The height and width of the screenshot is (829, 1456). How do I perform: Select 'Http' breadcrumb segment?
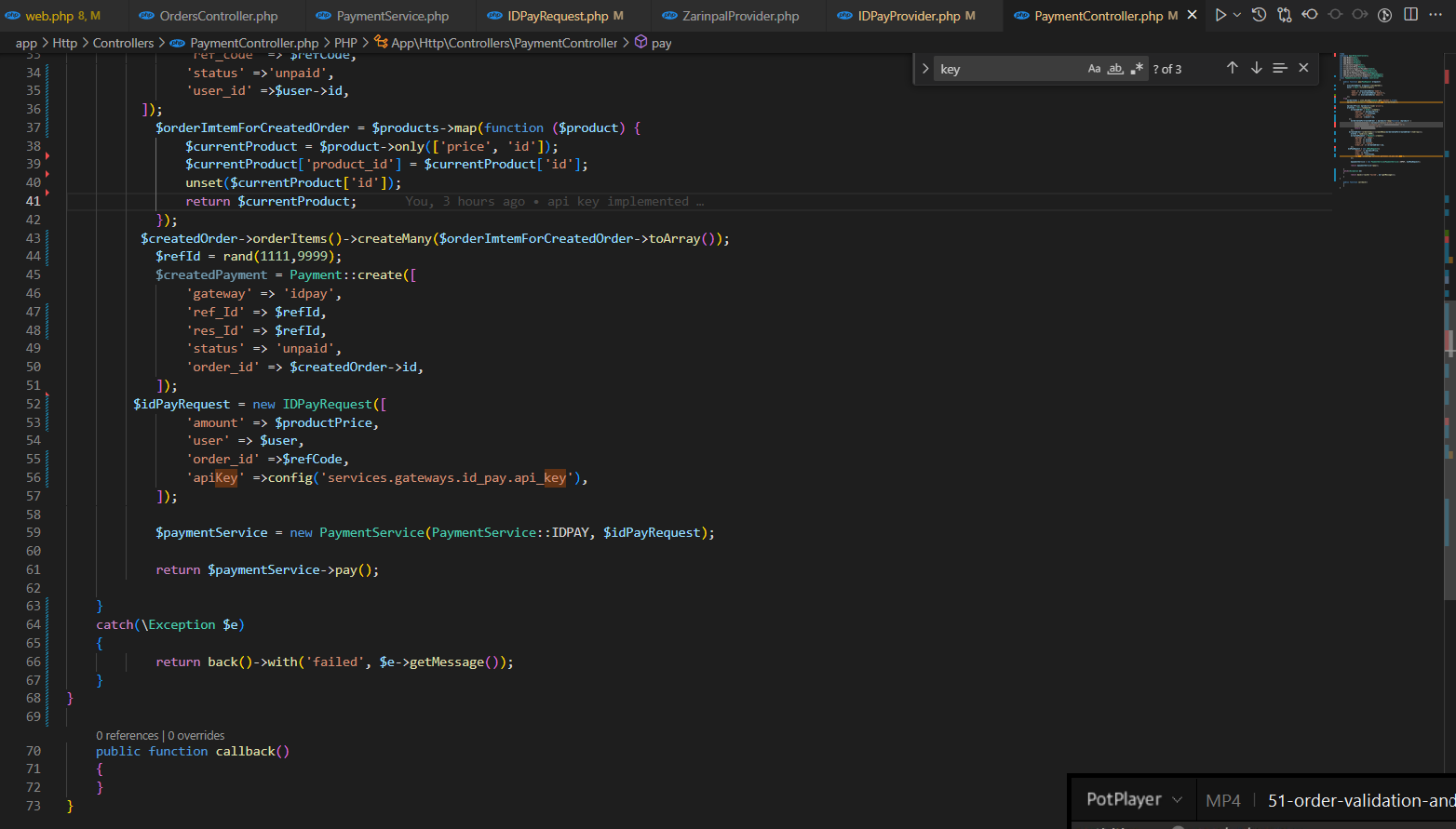click(64, 43)
